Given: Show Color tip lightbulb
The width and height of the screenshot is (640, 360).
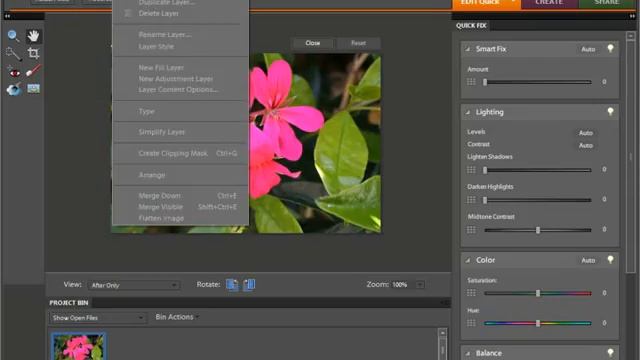Looking at the screenshot, I should coord(610,260).
